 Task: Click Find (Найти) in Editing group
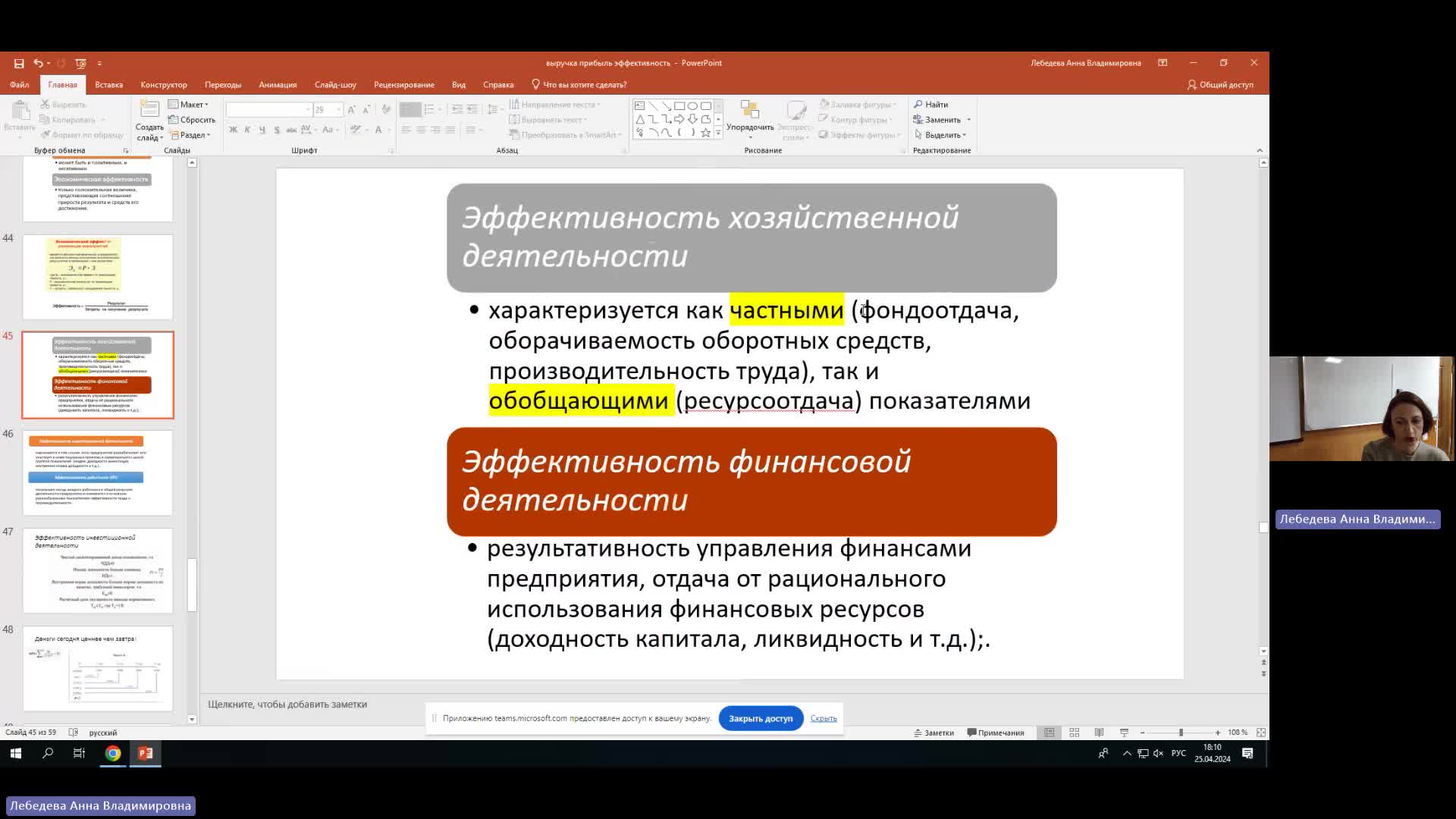(x=931, y=105)
